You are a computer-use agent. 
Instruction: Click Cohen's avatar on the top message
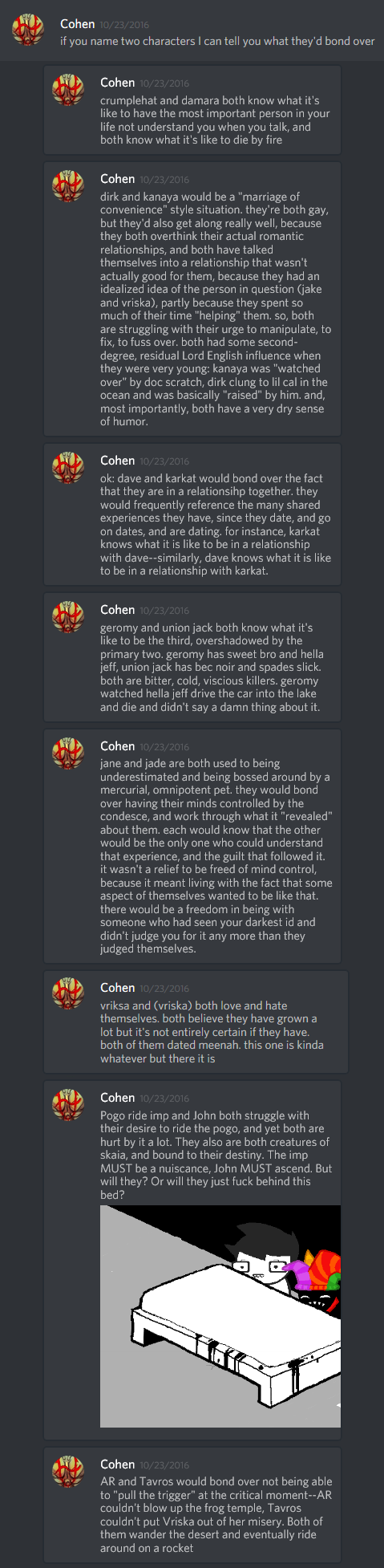point(28,30)
